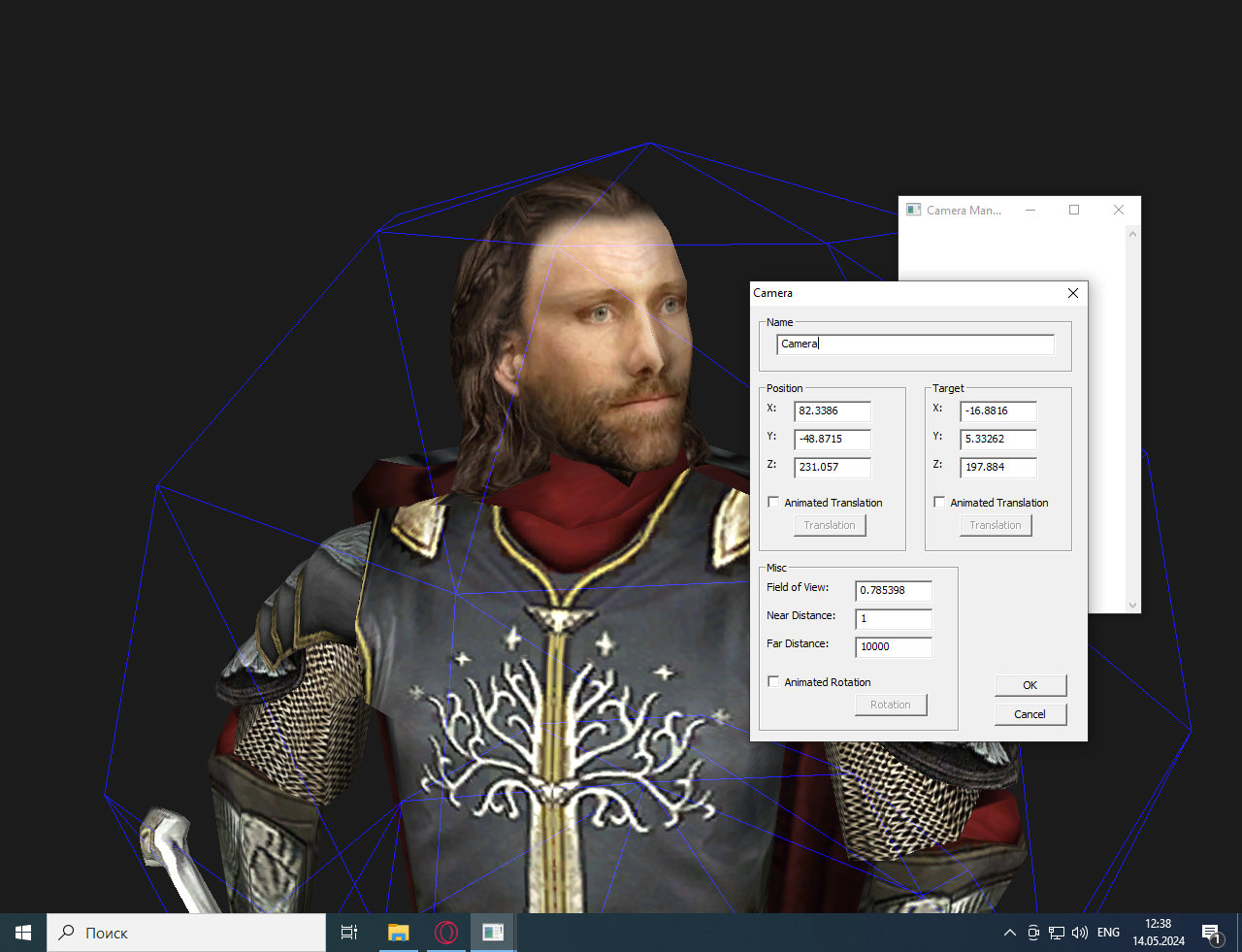1242x952 pixels.
Task: Open the volume control in system tray
Action: click(x=1080, y=933)
